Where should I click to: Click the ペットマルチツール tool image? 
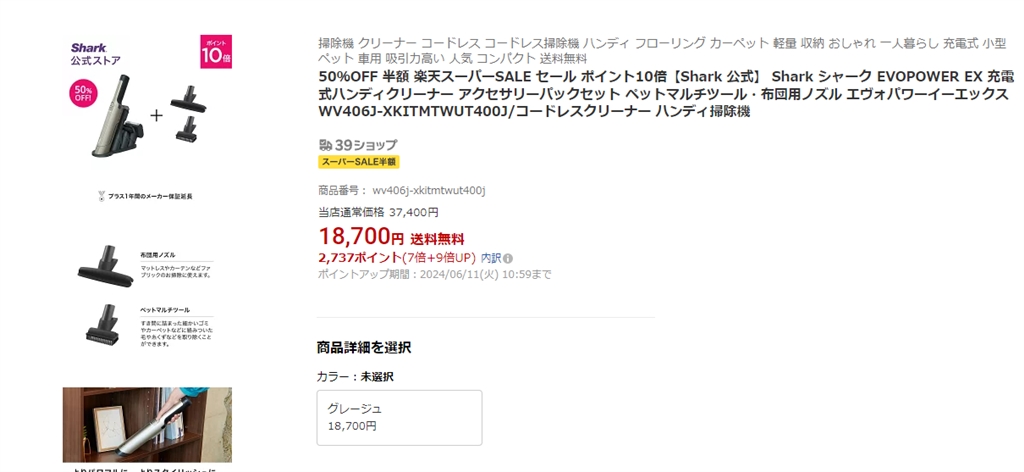click(102, 323)
